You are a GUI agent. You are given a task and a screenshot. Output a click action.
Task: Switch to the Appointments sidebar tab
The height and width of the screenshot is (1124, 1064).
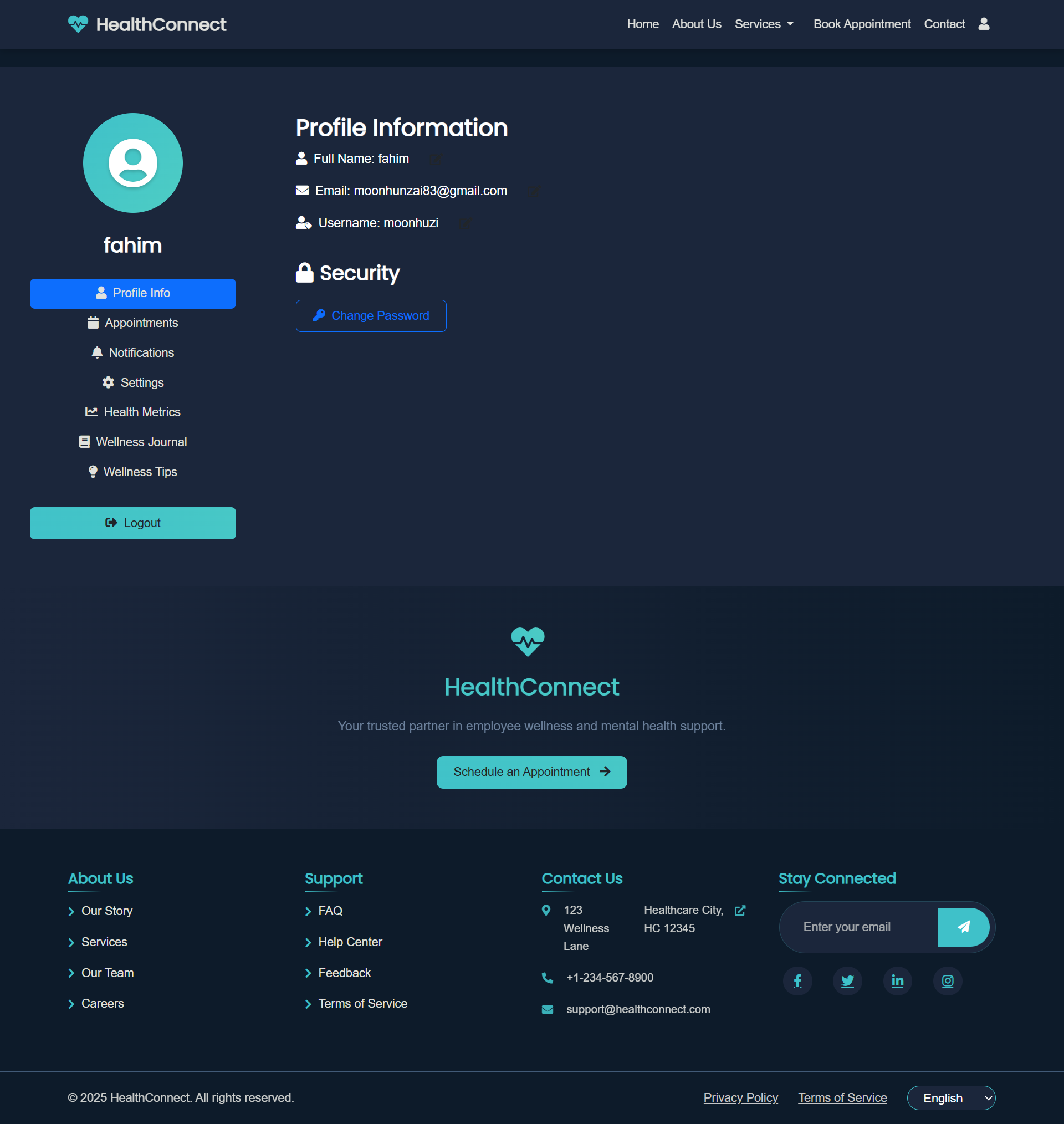point(132,323)
